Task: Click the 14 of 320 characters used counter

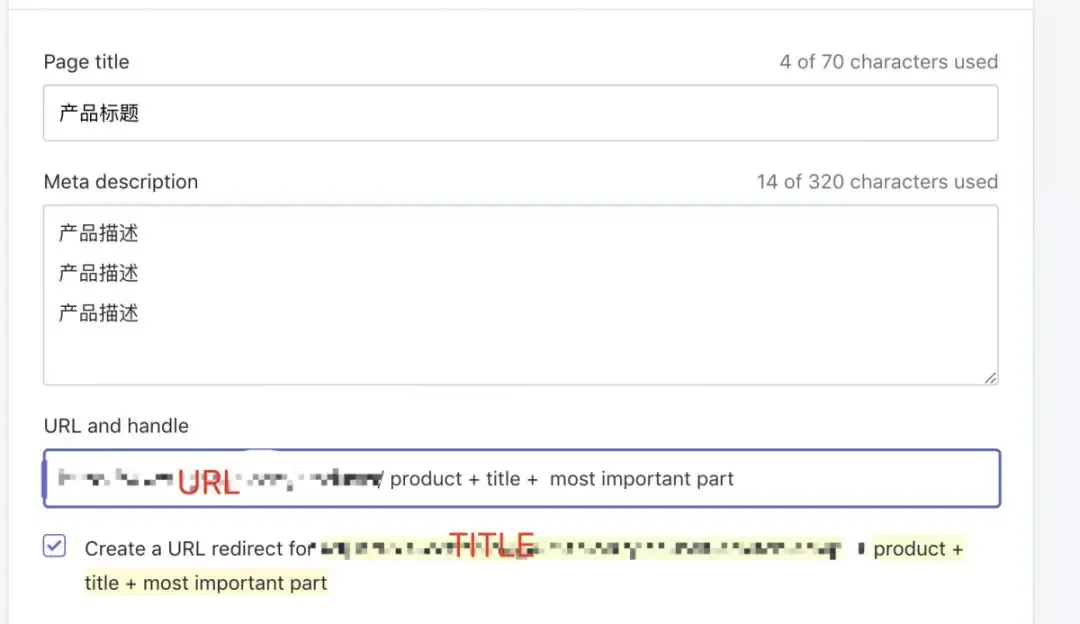Action: [877, 182]
